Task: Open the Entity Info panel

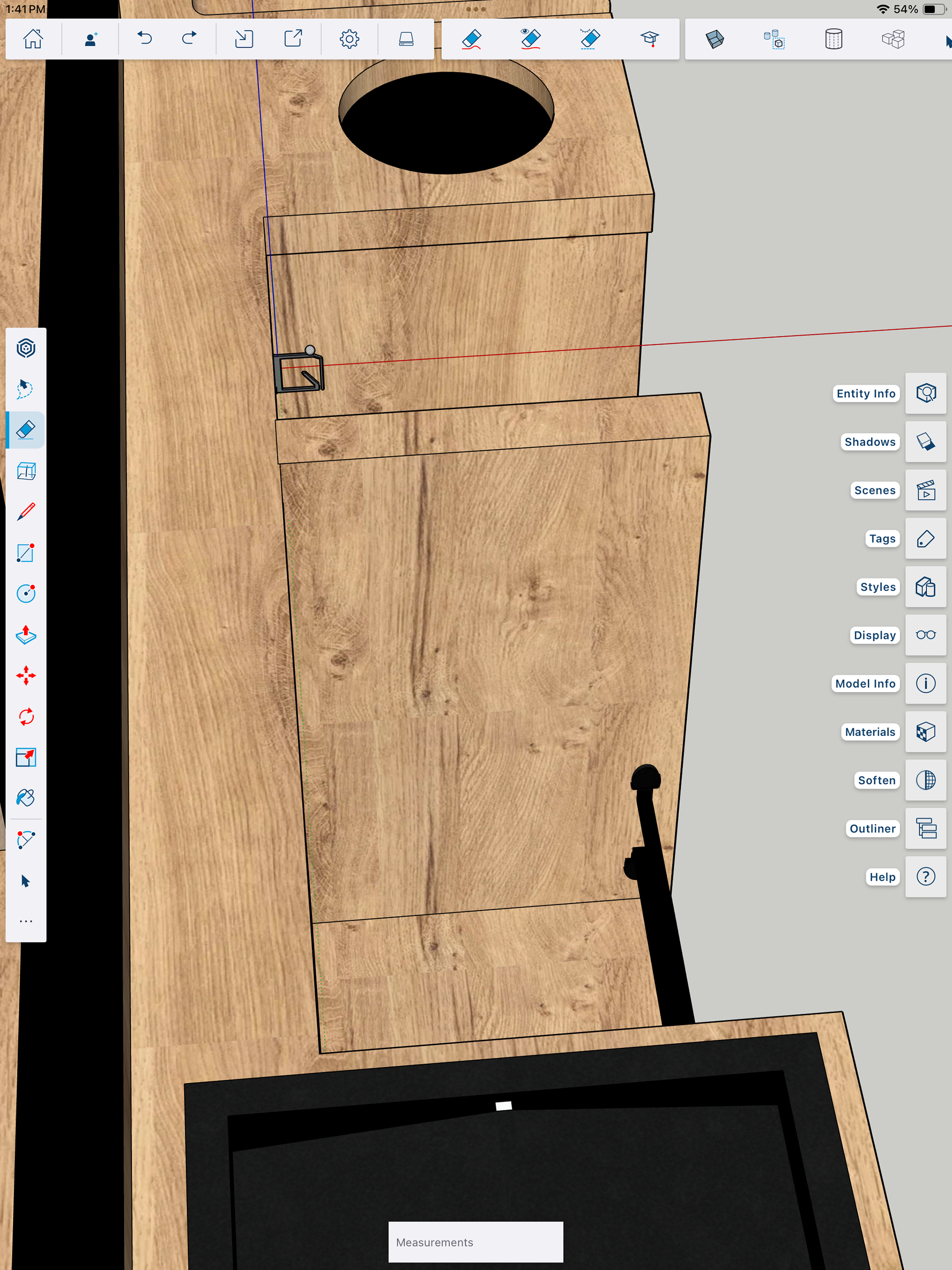Action: [925, 393]
